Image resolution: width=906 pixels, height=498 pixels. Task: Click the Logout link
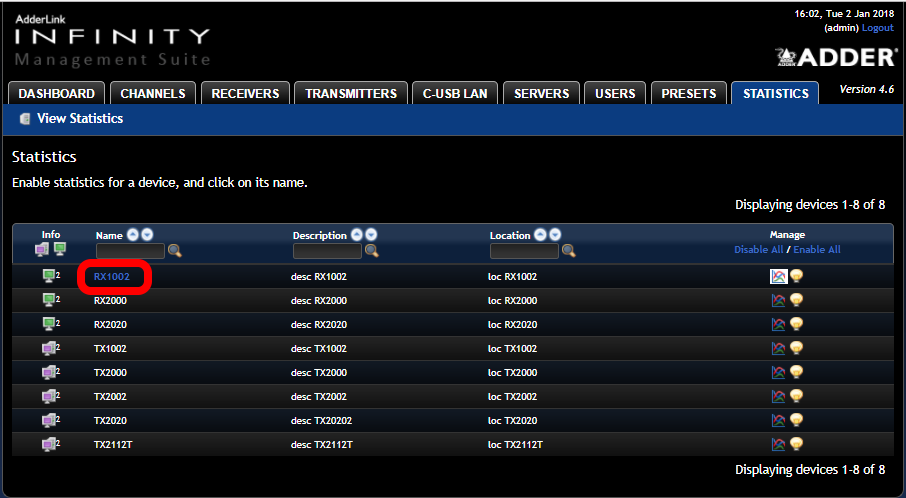coord(878,28)
